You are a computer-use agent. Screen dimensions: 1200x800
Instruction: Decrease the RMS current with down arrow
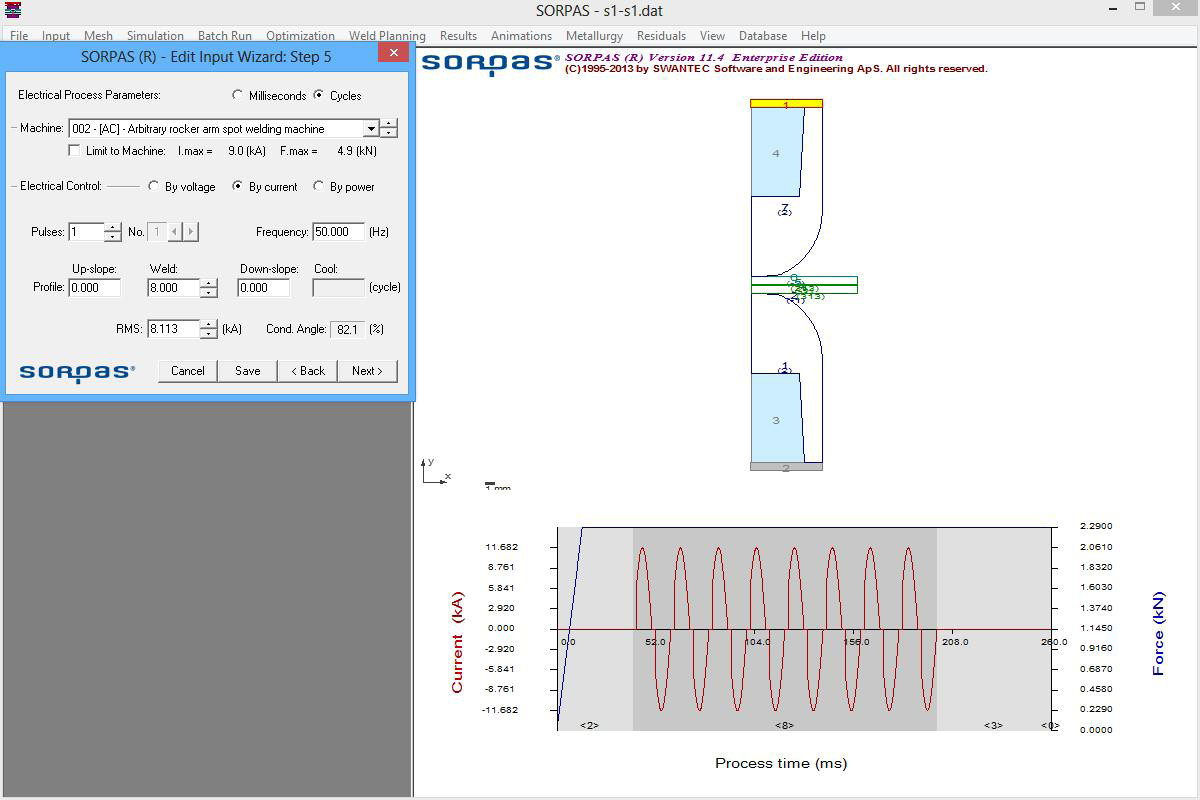coord(208,333)
